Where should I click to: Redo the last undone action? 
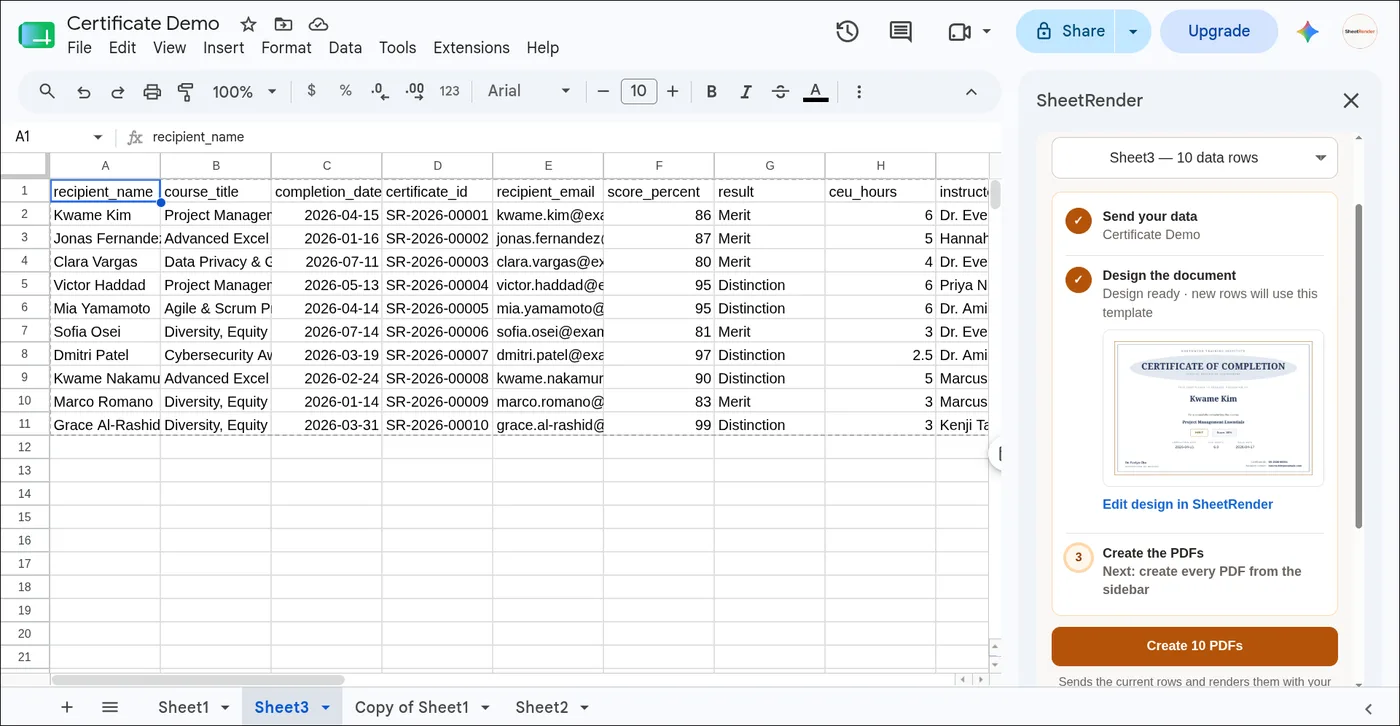[x=118, y=91]
